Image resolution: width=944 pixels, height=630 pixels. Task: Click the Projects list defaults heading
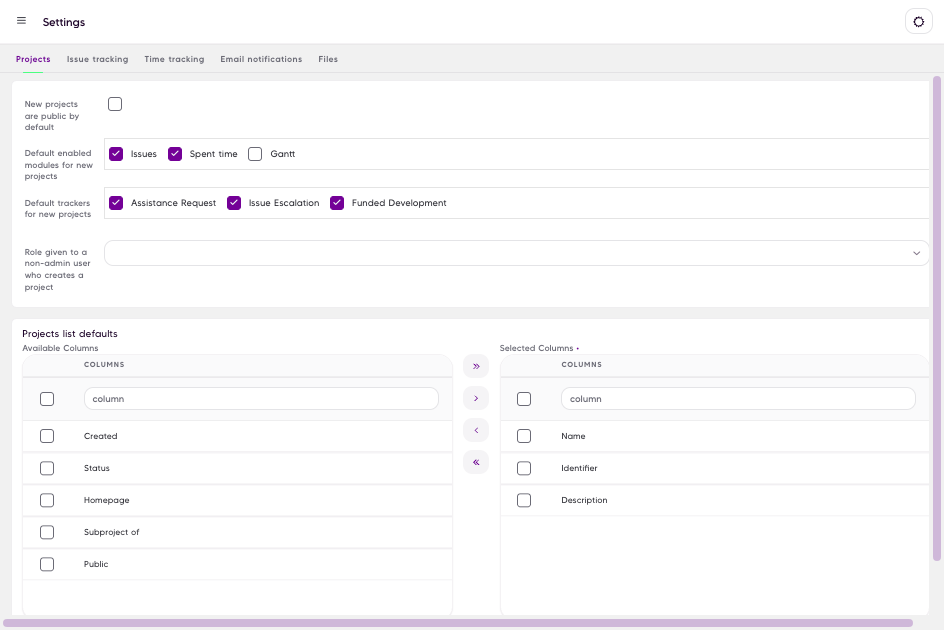(70, 334)
